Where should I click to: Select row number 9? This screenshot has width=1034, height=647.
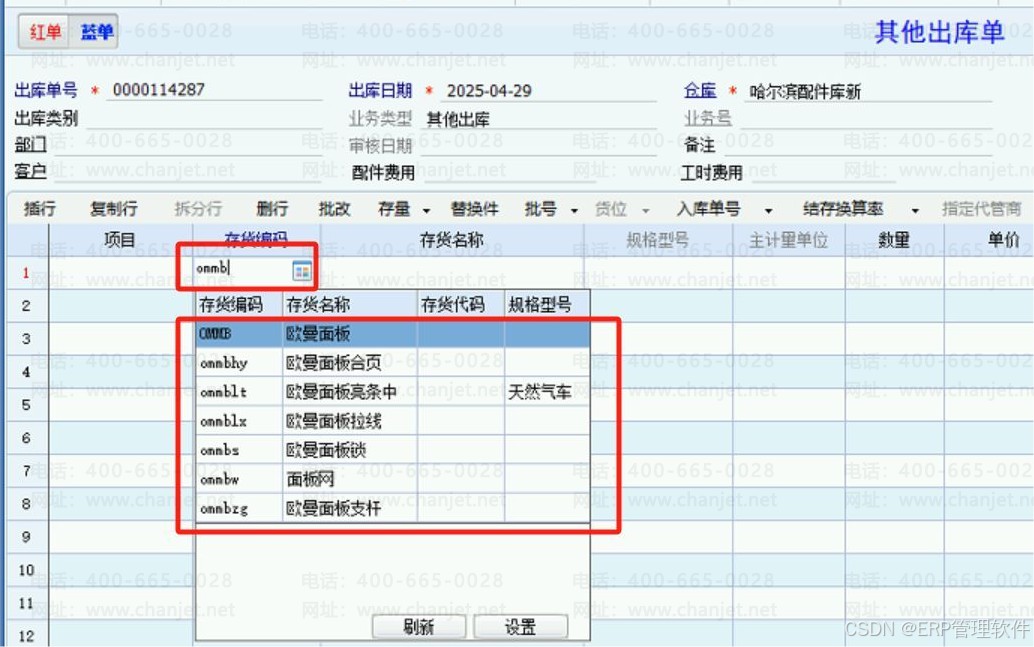(x=26, y=536)
